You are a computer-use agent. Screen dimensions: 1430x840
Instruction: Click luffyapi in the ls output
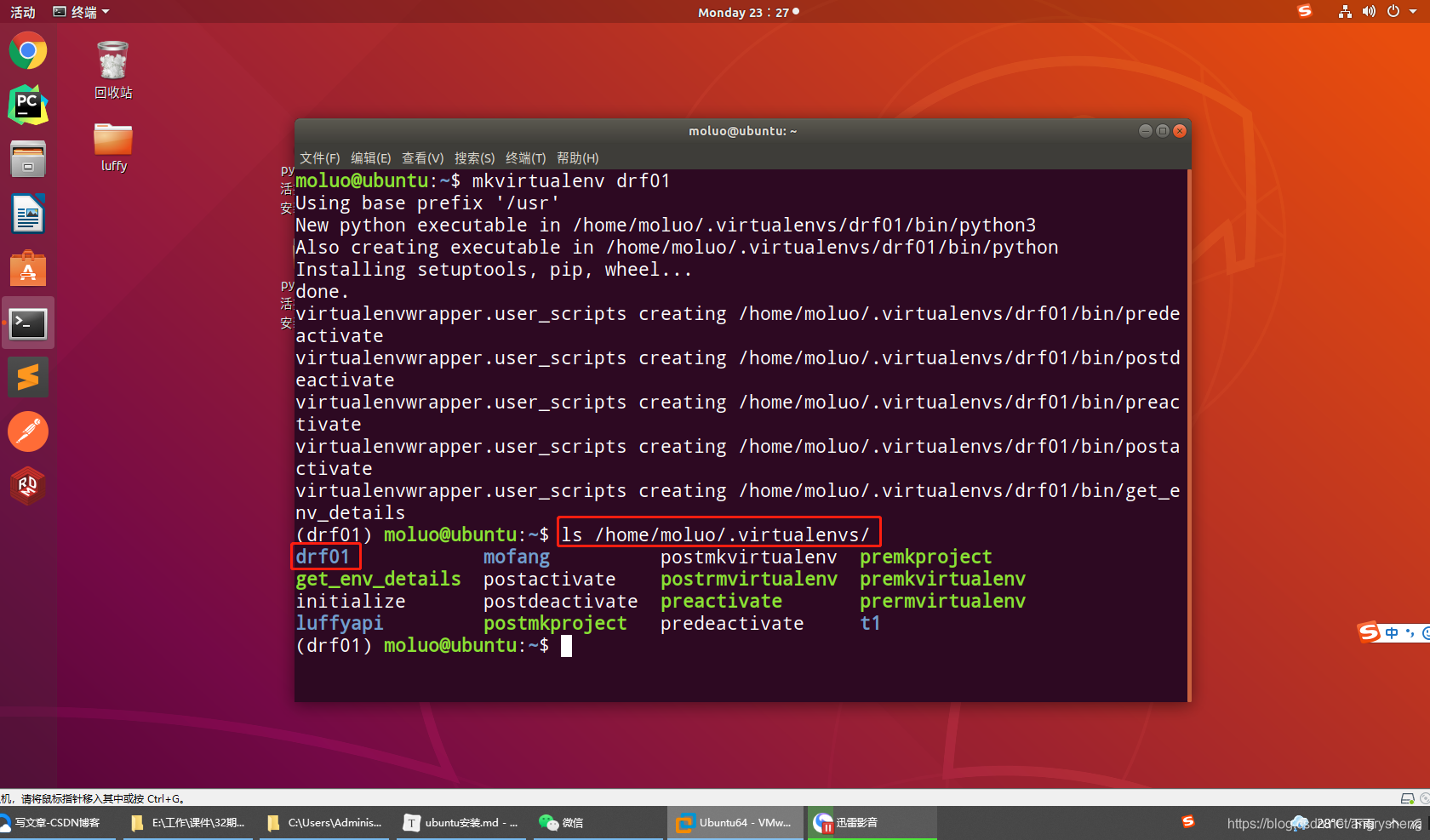(340, 623)
